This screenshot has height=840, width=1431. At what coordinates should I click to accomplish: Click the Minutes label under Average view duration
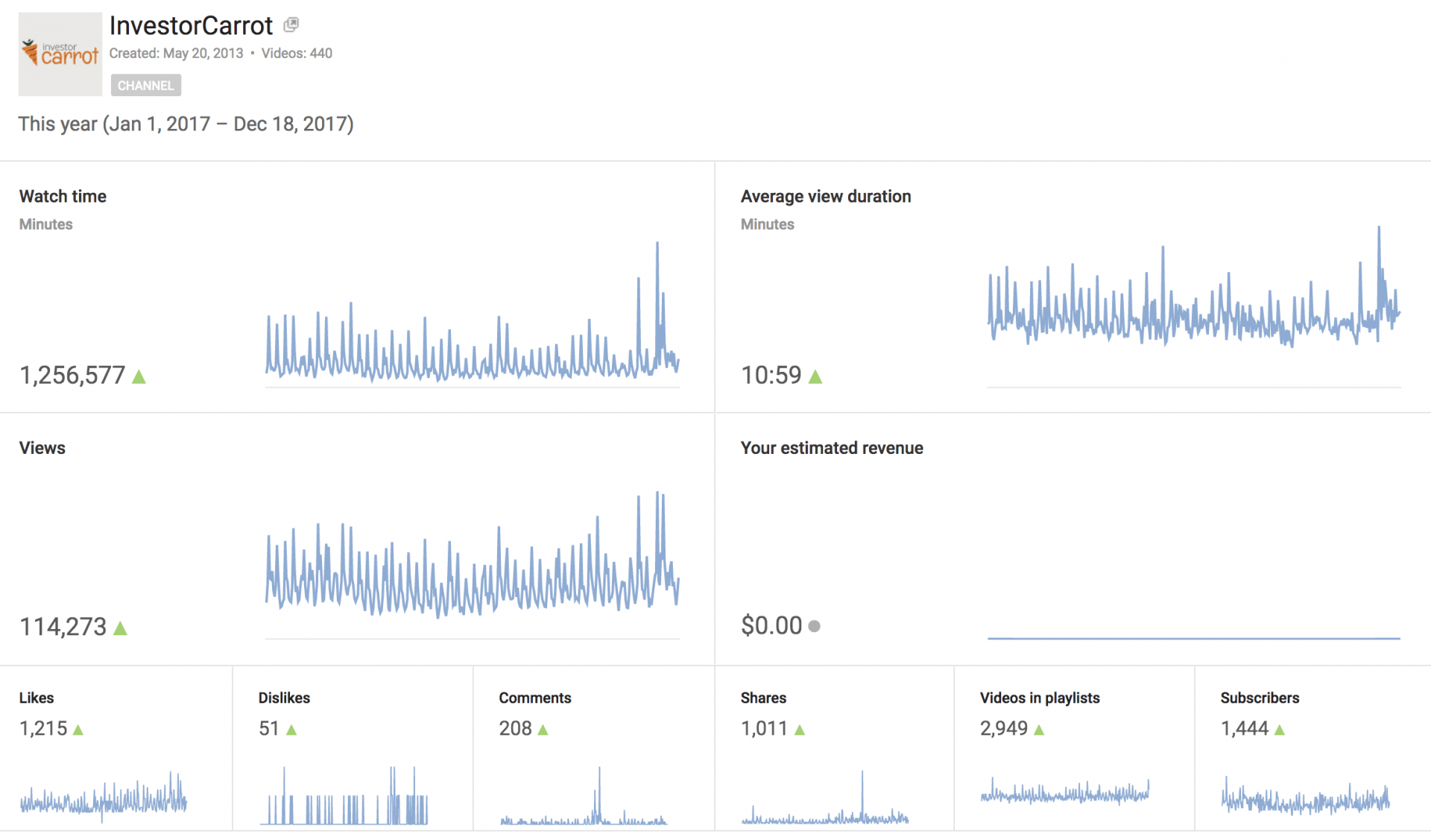pos(767,224)
